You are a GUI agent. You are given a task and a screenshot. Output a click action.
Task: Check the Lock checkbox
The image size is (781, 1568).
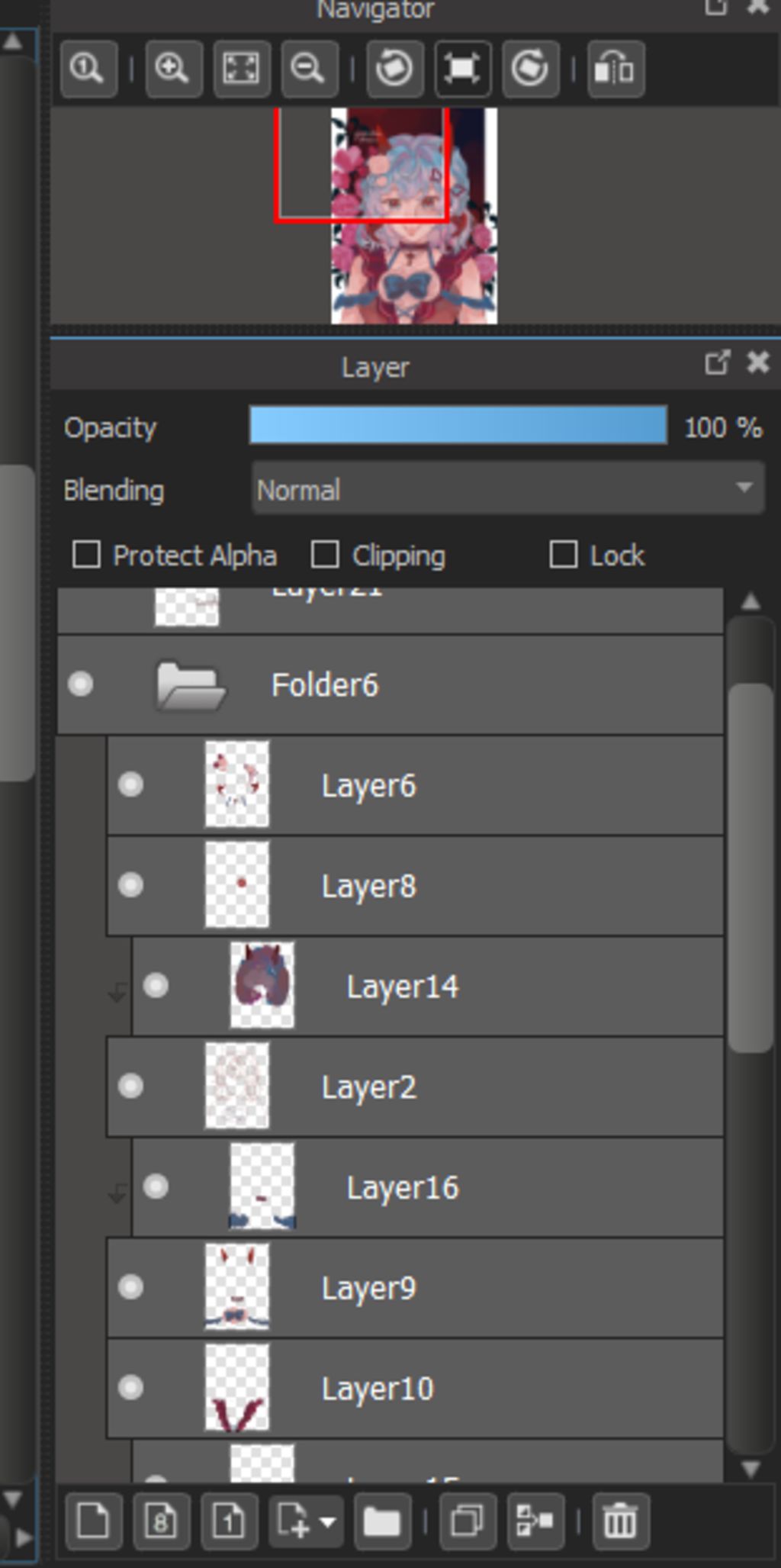(x=563, y=555)
